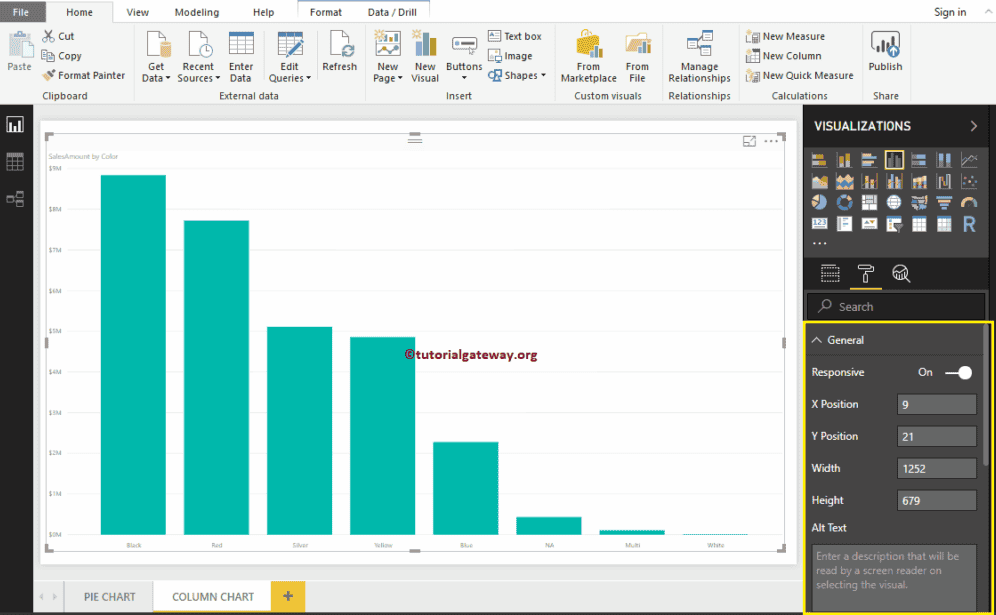Open the R script visual icon
This screenshot has height=615, width=996.
(969, 223)
